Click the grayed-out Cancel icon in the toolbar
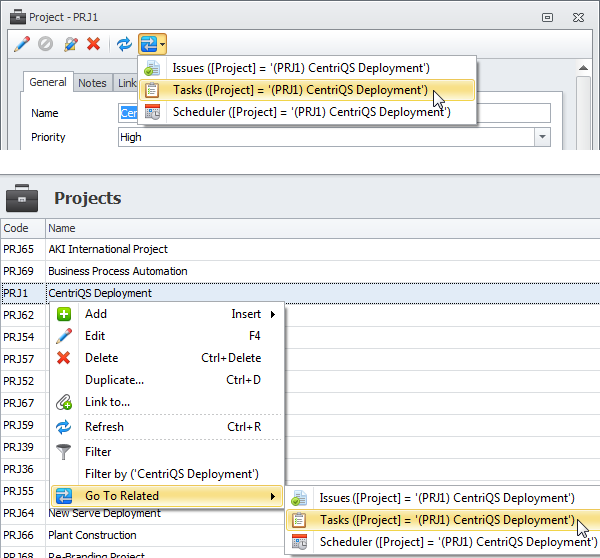 point(46,44)
